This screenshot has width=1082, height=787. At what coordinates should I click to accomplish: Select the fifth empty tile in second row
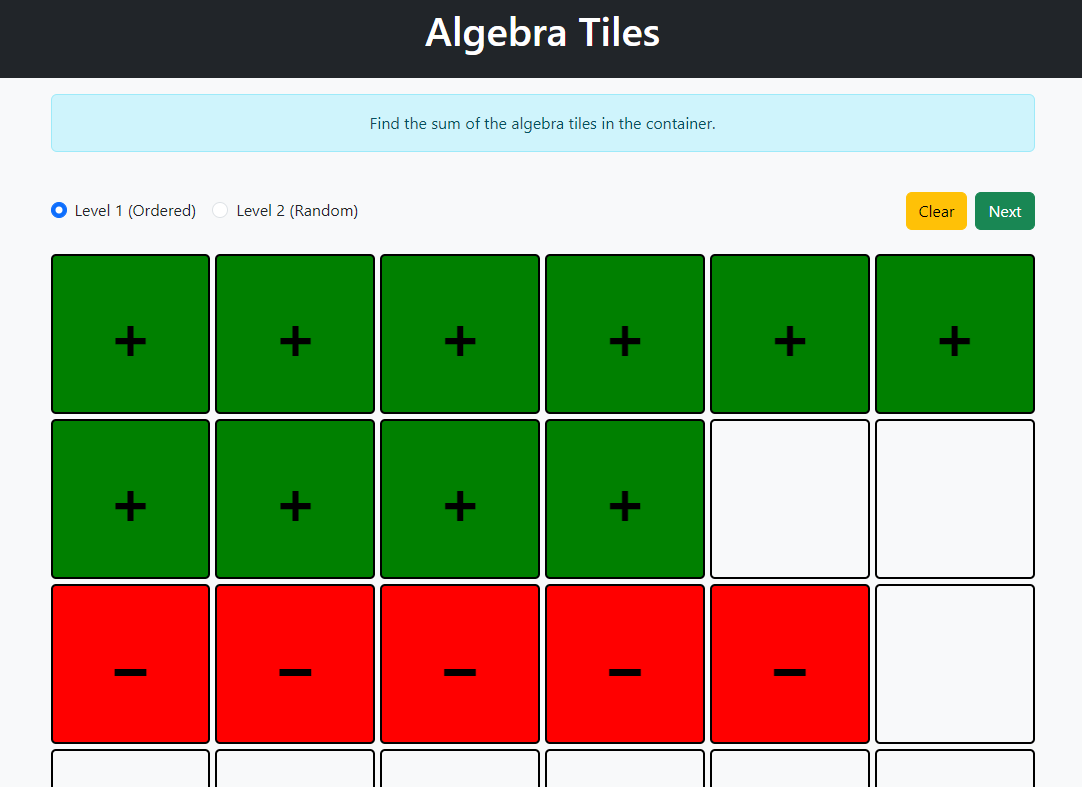(790, 499)
